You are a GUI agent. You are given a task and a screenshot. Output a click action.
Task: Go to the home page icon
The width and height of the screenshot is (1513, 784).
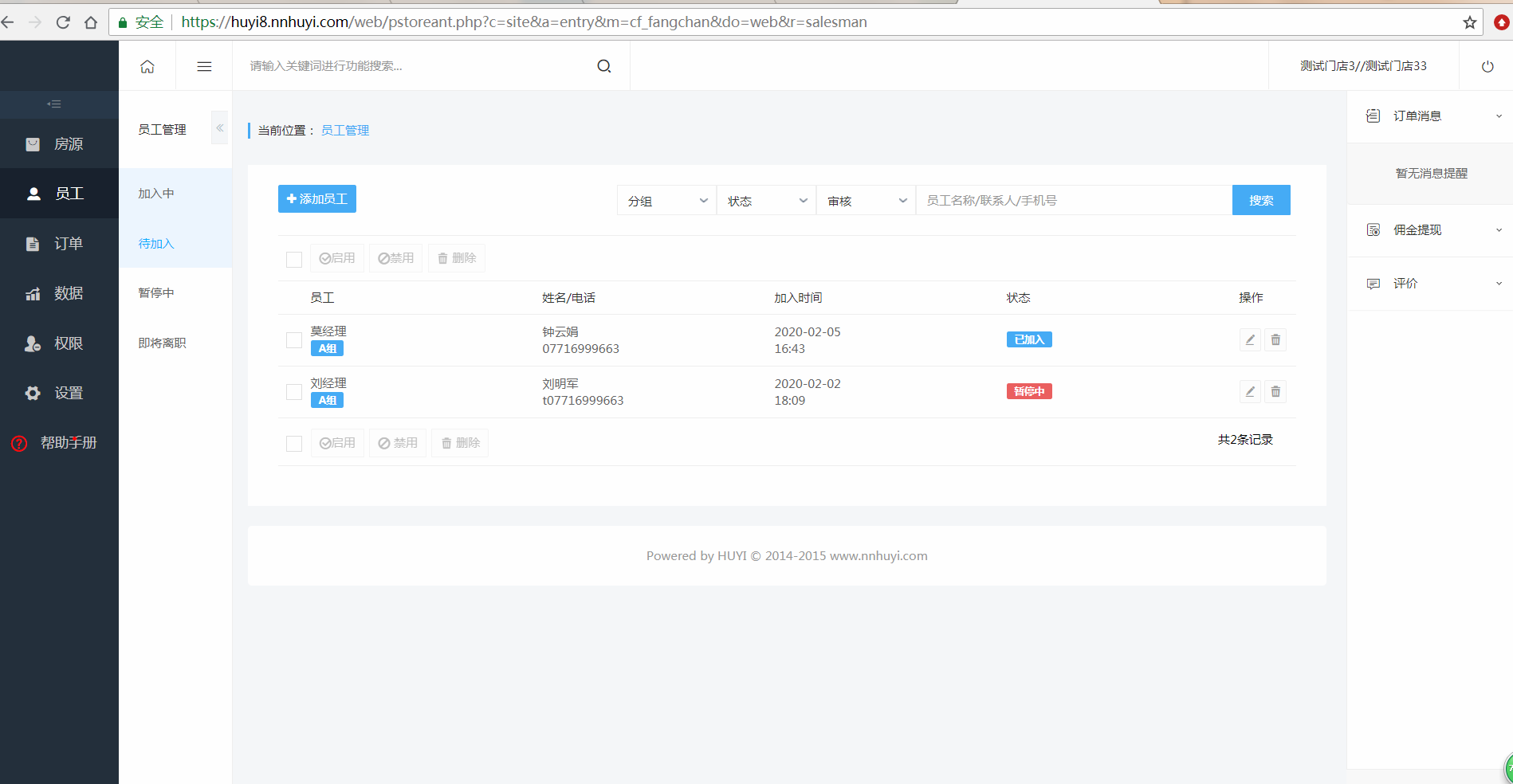(x=147, y=66)
